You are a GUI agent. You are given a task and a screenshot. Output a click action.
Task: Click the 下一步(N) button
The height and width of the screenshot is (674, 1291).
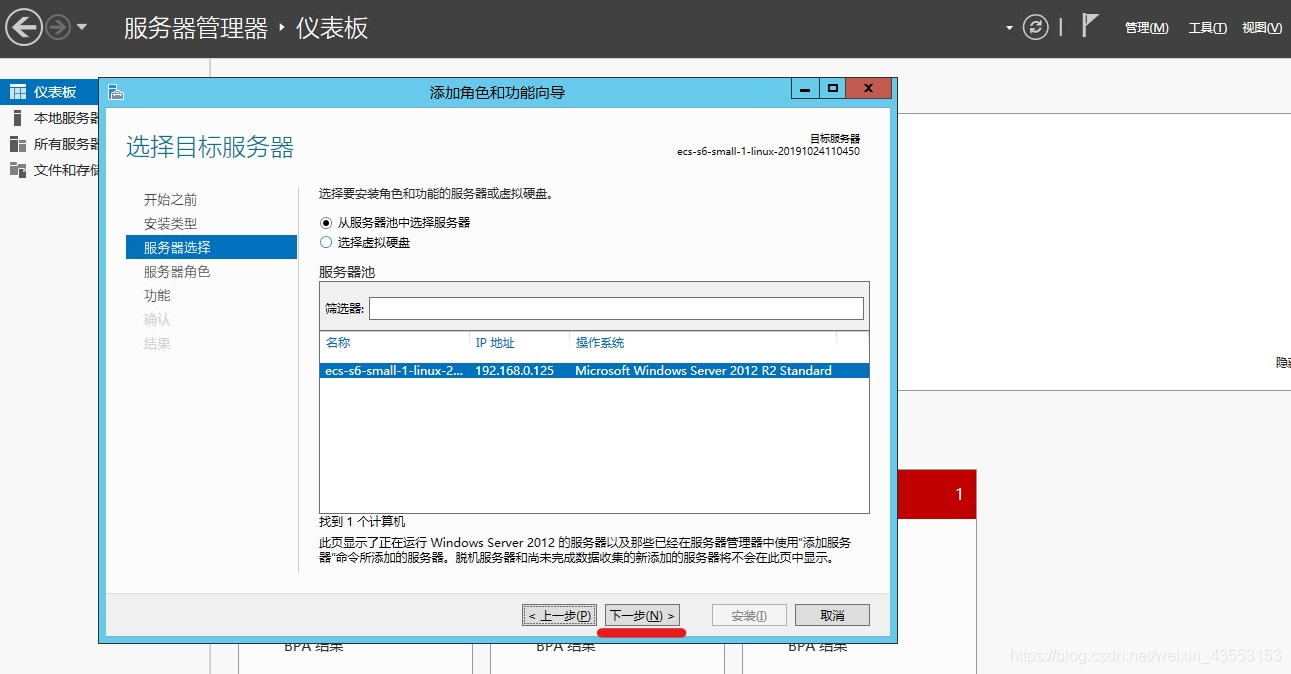(x=640, y=614)
